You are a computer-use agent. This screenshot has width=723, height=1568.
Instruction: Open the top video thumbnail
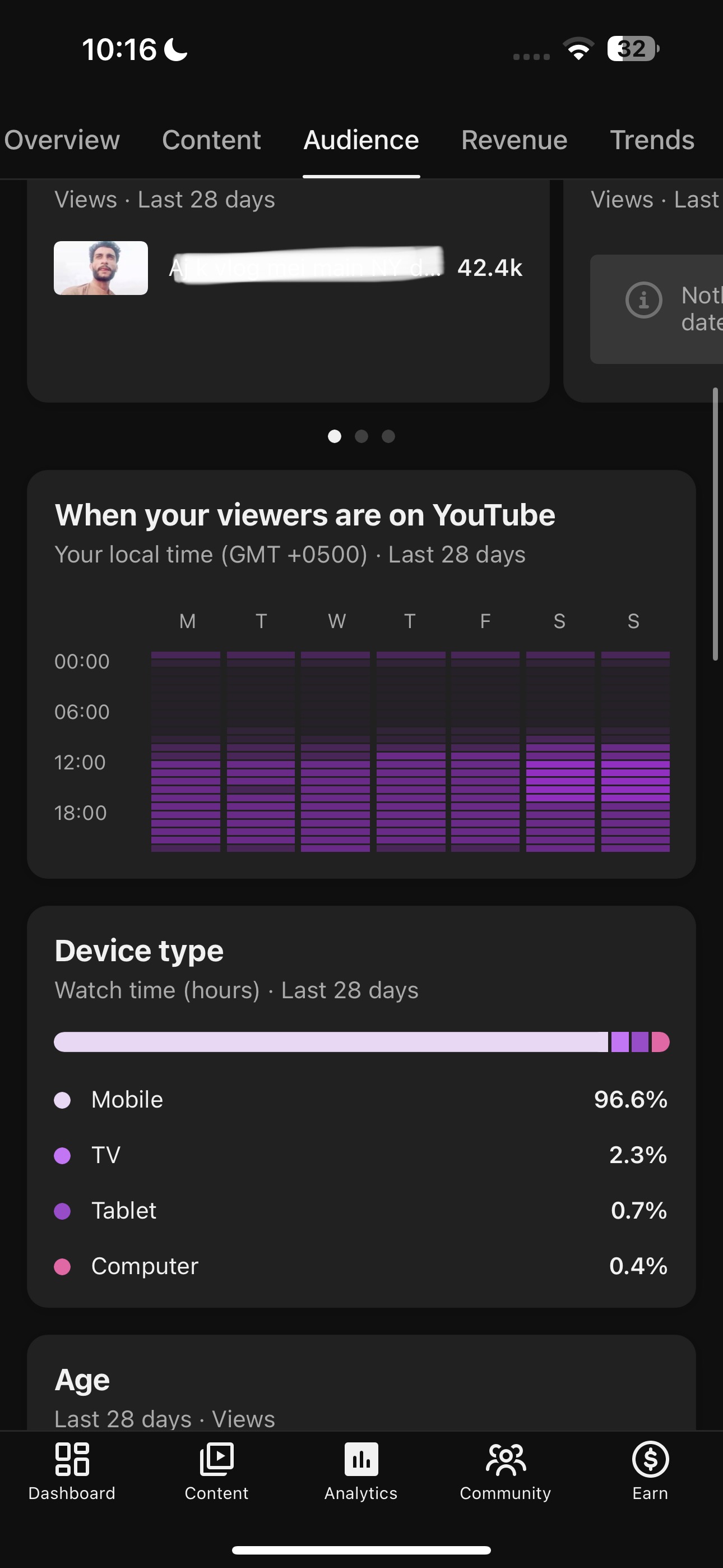point(100,268)
